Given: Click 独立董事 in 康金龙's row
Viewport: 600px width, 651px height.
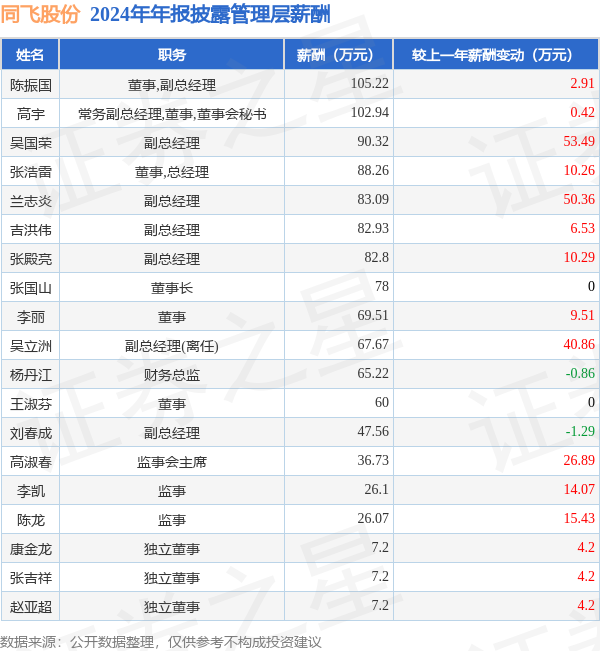Looking at the screenshot, I should click(x=172, y=549).
